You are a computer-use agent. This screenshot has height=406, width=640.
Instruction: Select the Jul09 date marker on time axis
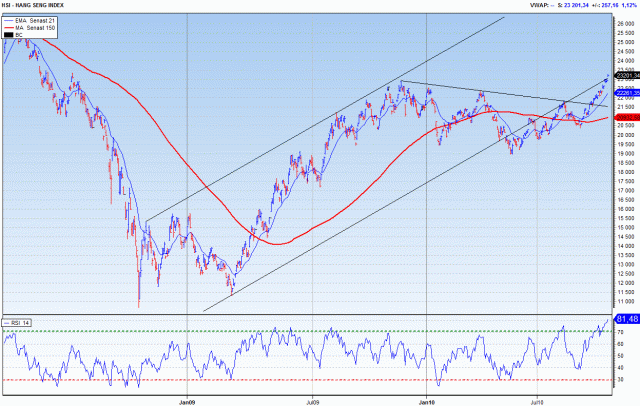coord(311,398)
